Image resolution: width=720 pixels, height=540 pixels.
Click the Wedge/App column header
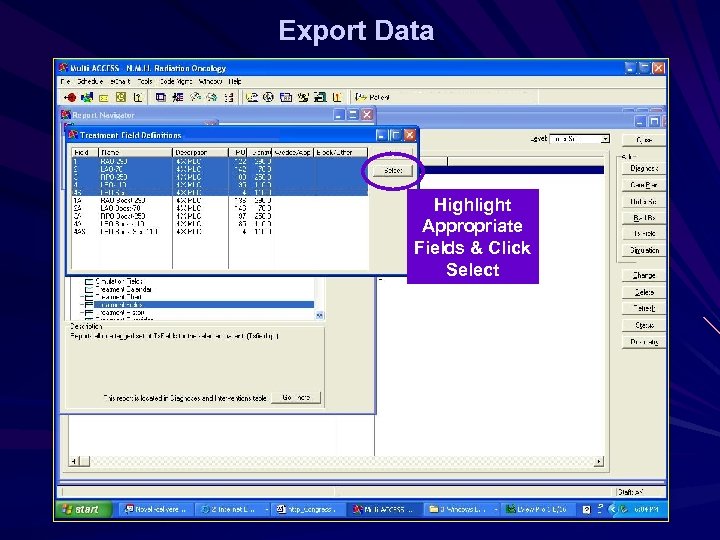click(x=292, y=152)
